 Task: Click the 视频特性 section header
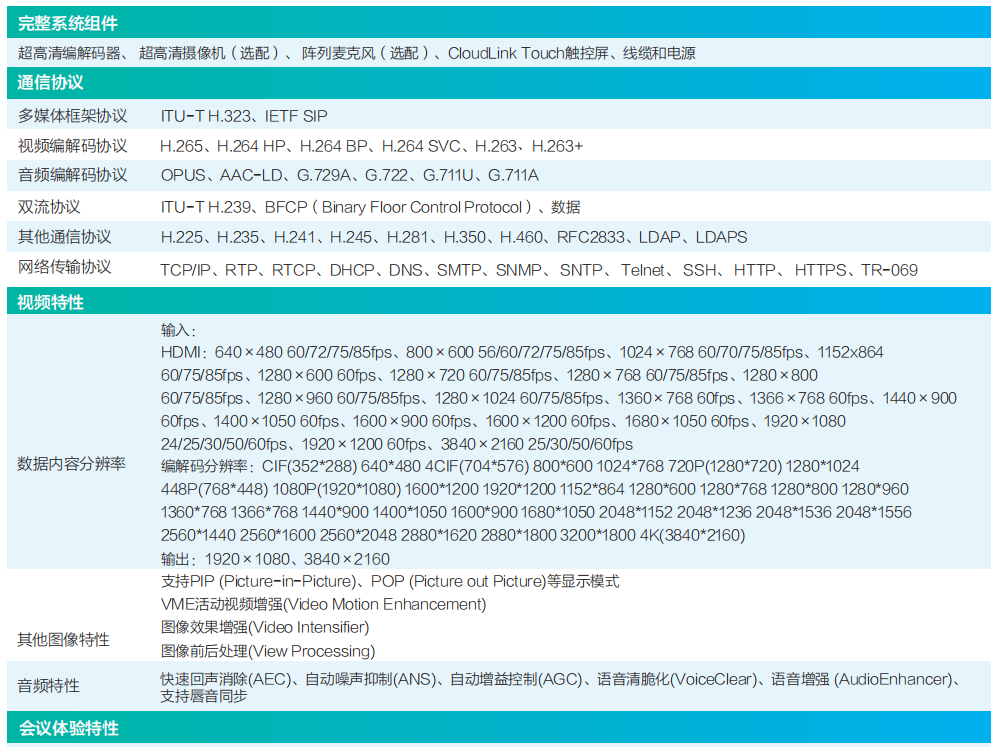click(x=50, y=302)
